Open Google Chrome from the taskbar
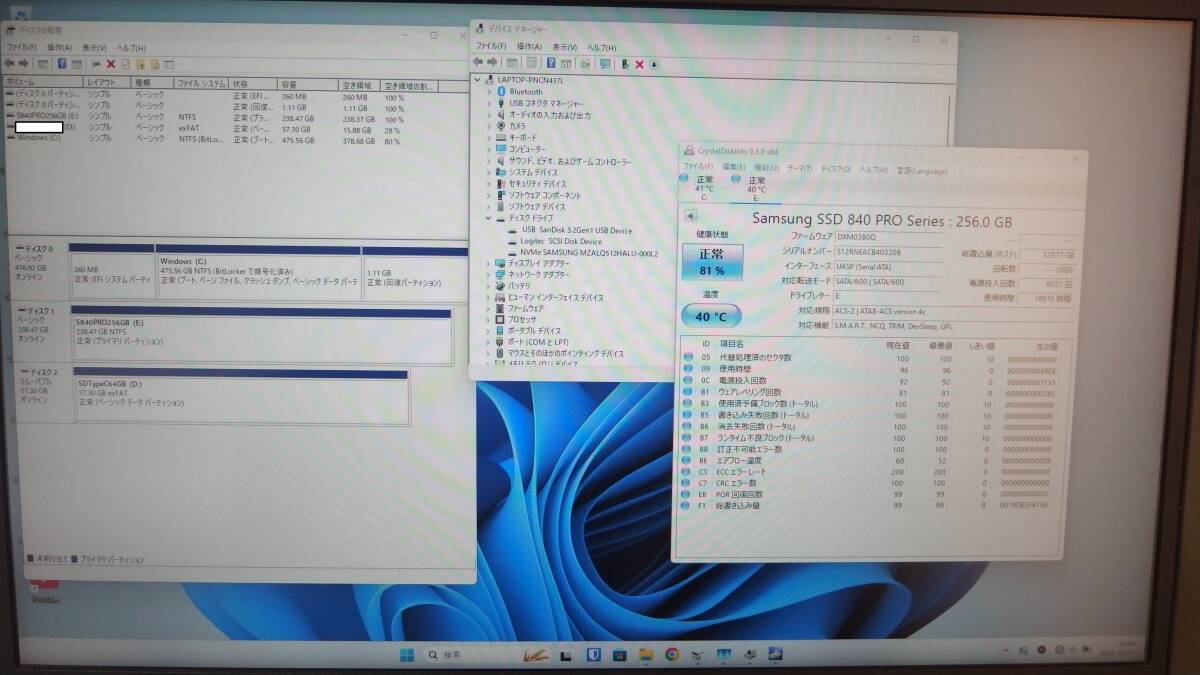Screen dimensions: 1200x675 click(x=671, y=654)
